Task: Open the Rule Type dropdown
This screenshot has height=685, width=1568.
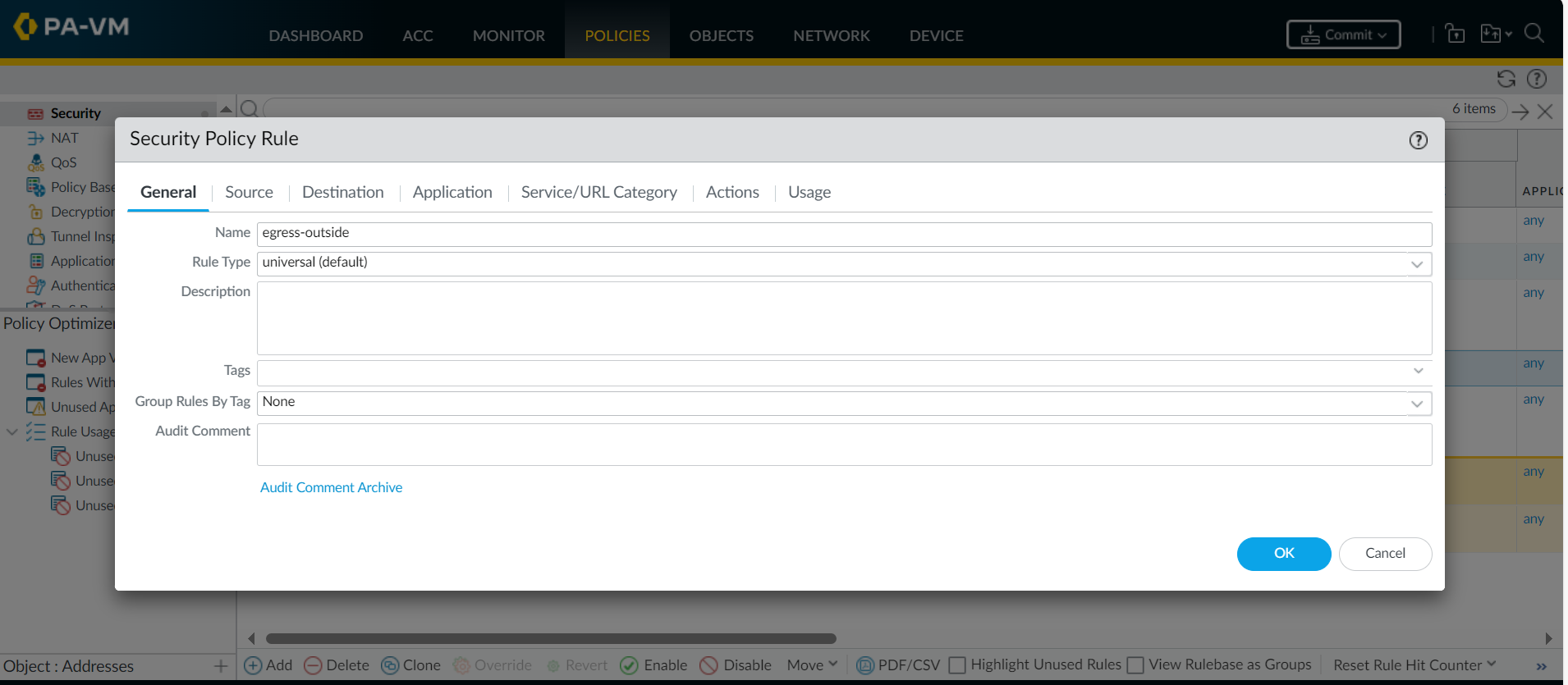Action: 1417,264
